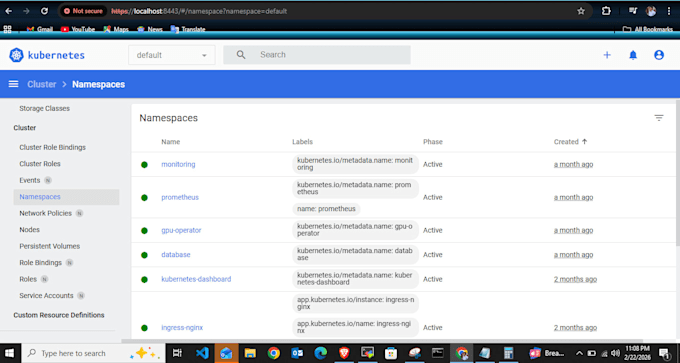Sort by the Created column header
680x363 pixels.
click(x=570, y=142)
